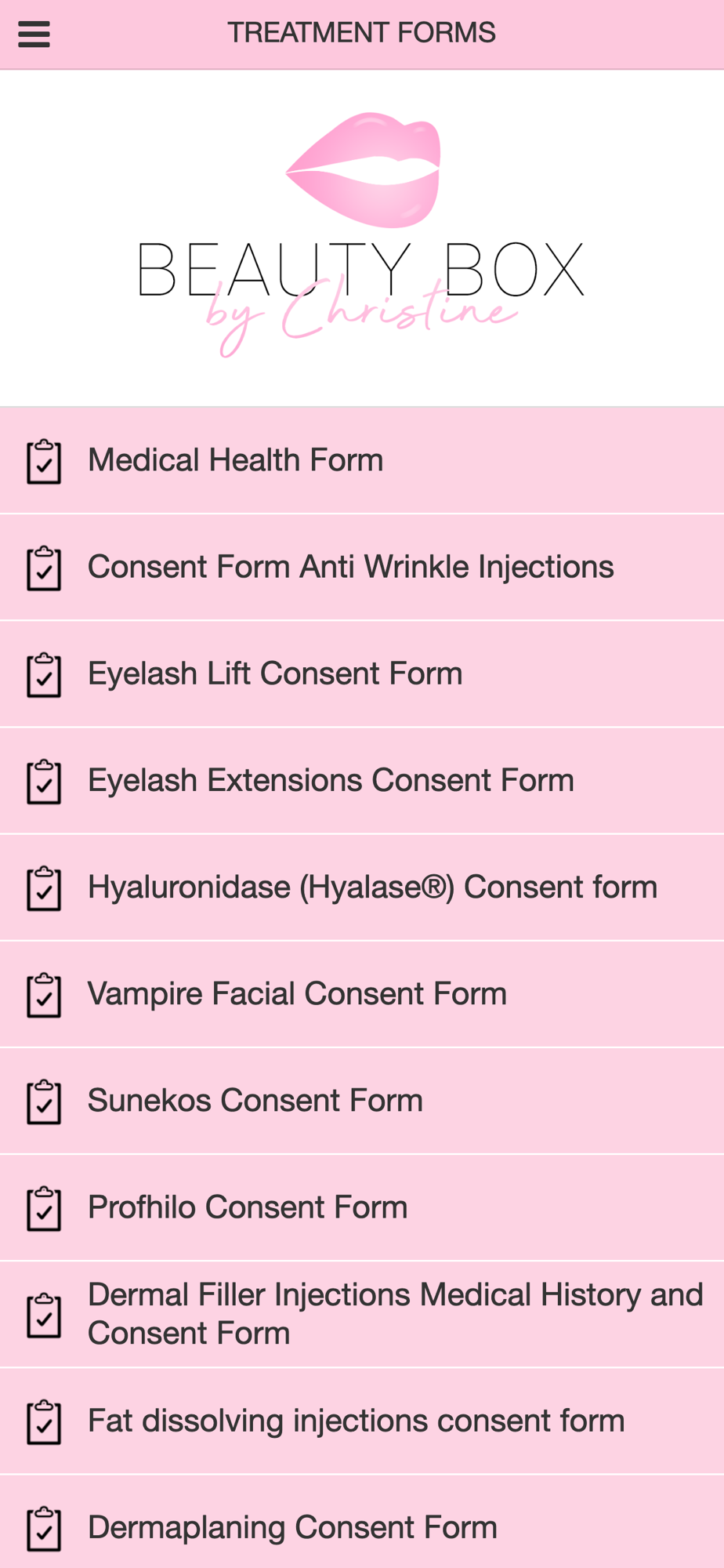This screenshot has height=1568, width=724.
Task: Choose Vampire Facial Consent Form
Action: point(297,993)
